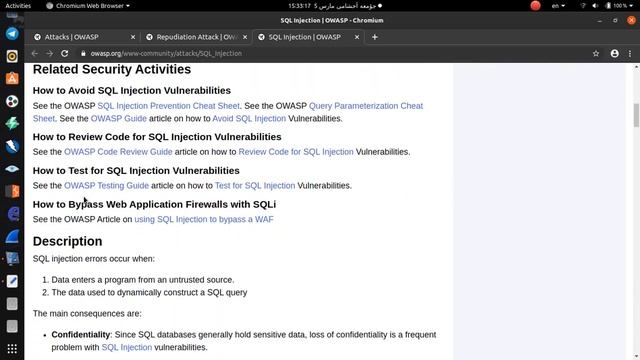Image resolution: width=640 pixels, height=360 pixels.
Task: Launch the Wireshark shark-fin dock icon
Action: pyautogui.click(x=12, y=236)
